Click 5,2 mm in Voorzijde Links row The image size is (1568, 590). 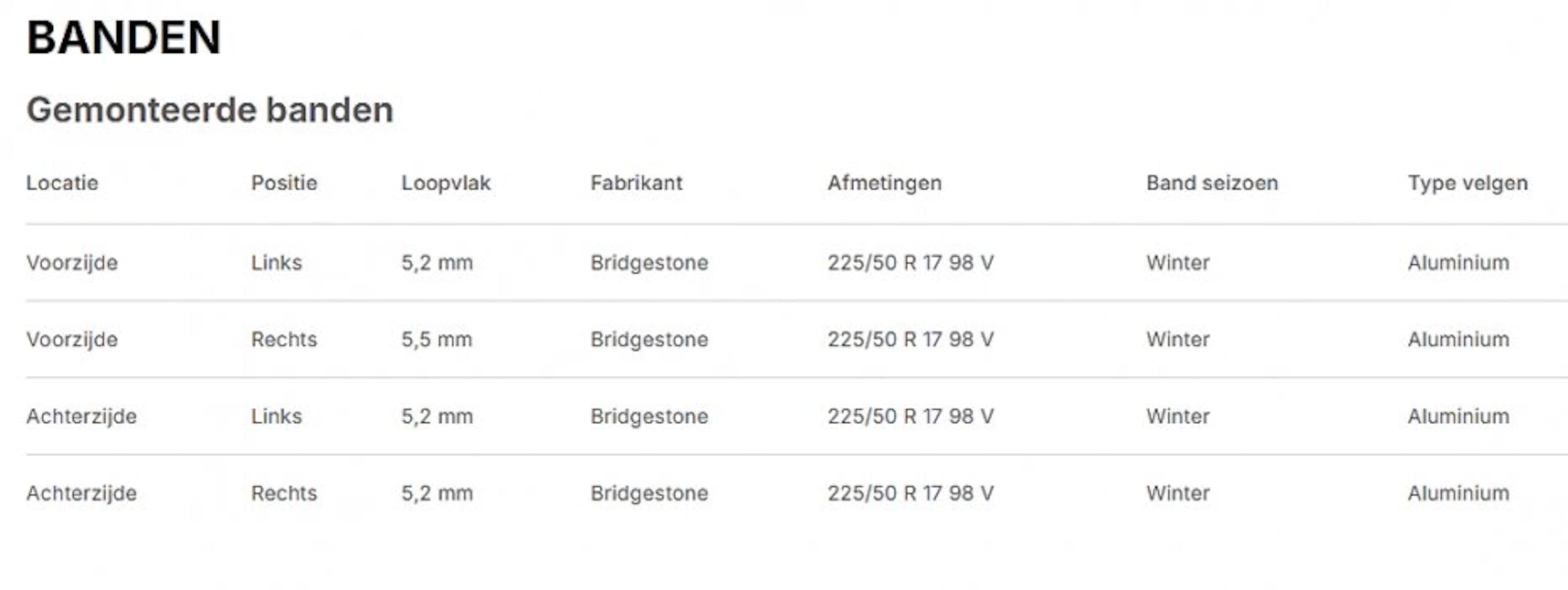[x=437, y=263]
